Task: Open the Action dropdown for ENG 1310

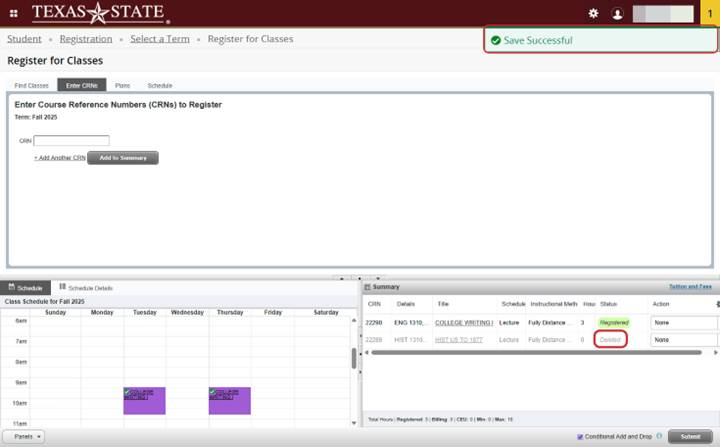Action: (x=684, y=323)
